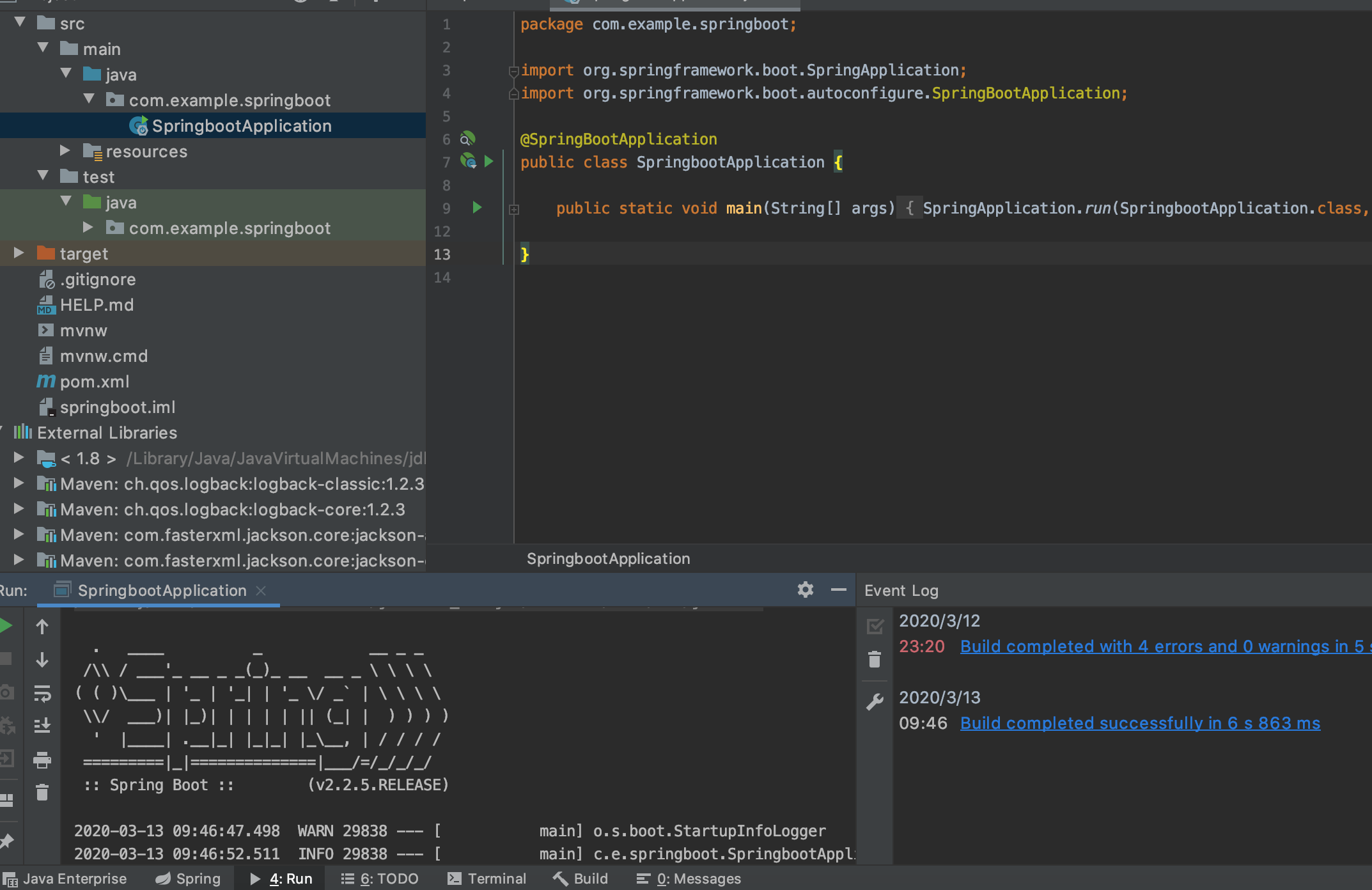Clear console output with trash icon
Screen dimensions: 1372x890
pyautogui.click(x=42, y=793)
